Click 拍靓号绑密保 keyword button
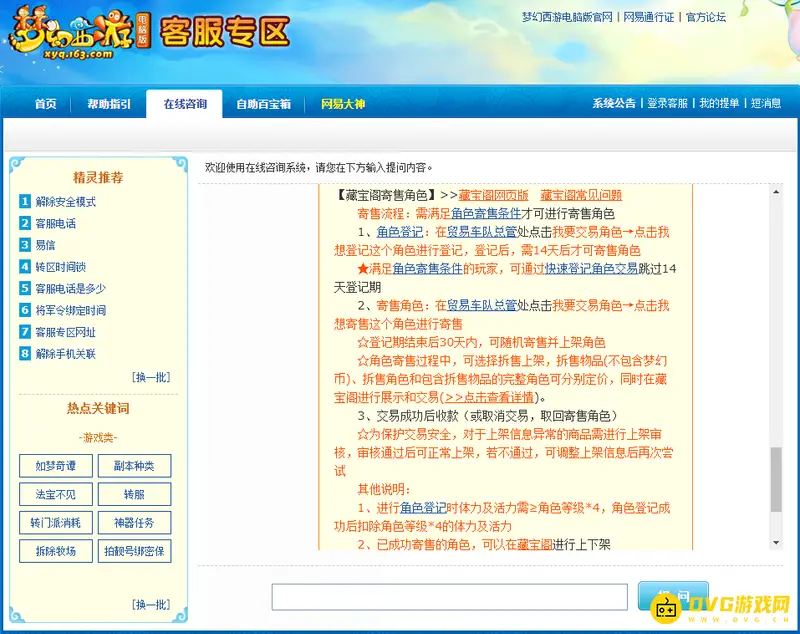The height and width of the screenshot is (634, 800). (134, 551)
